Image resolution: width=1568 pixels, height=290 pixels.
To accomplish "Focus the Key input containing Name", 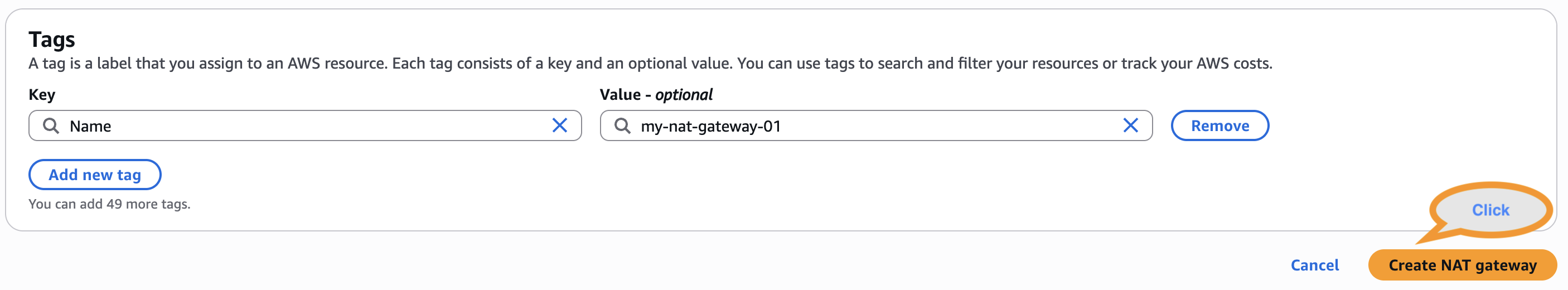I will click(304, 126).
